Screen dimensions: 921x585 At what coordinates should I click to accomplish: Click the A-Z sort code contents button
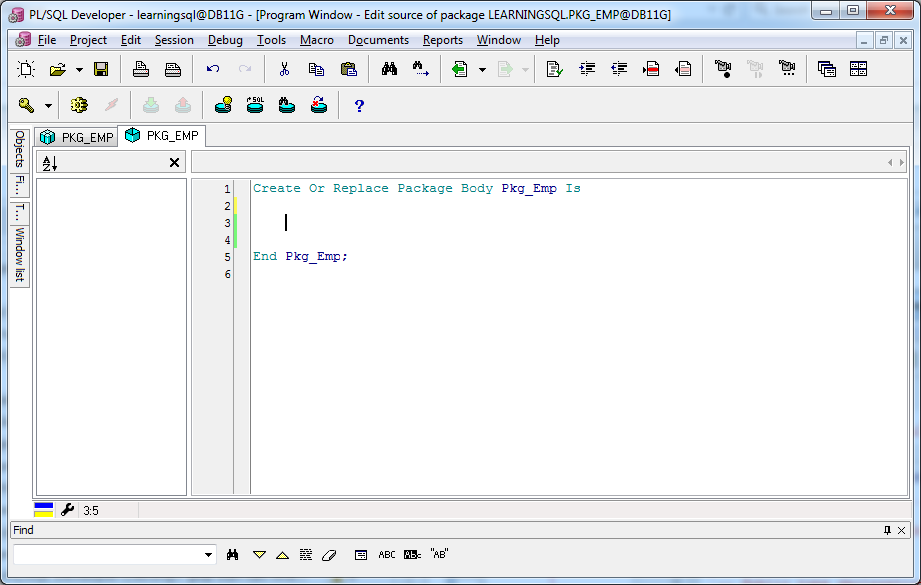coord(50,163)
